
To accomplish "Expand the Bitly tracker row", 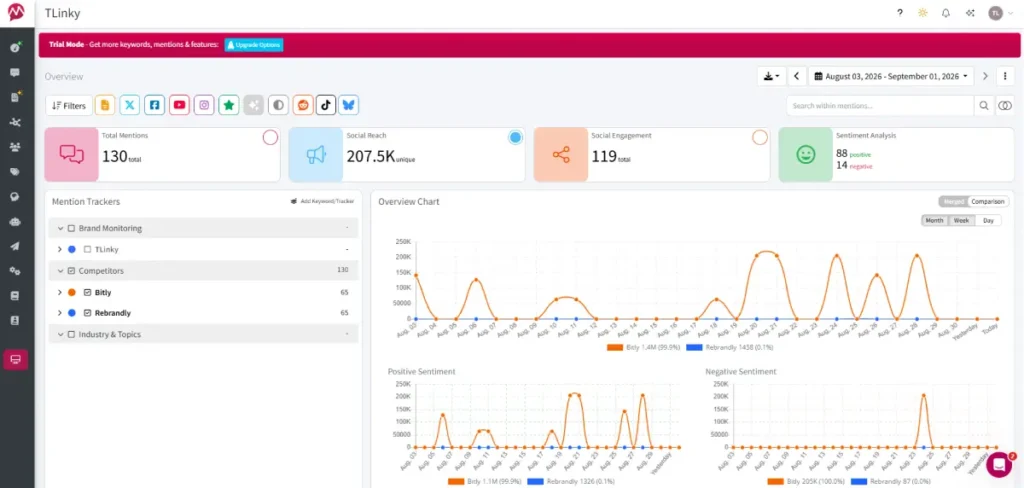I will tap(59, 293).
